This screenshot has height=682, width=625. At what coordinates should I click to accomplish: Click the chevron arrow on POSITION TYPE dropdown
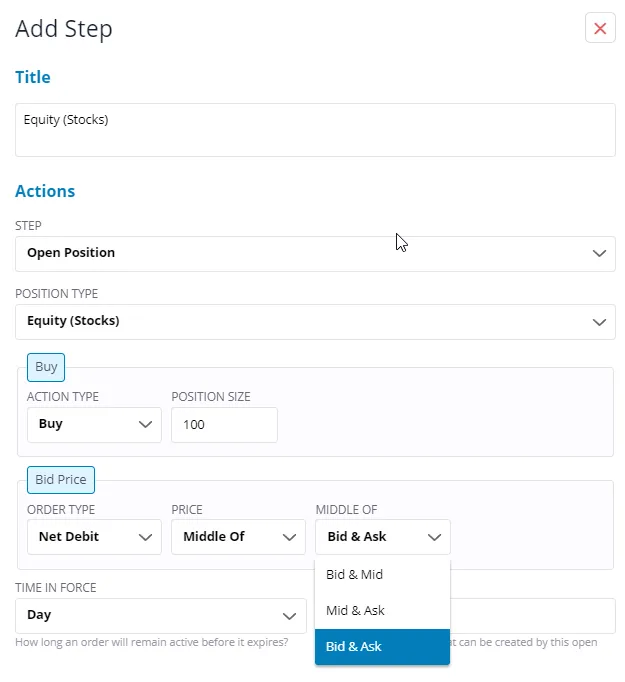click(x=599, y=322)
